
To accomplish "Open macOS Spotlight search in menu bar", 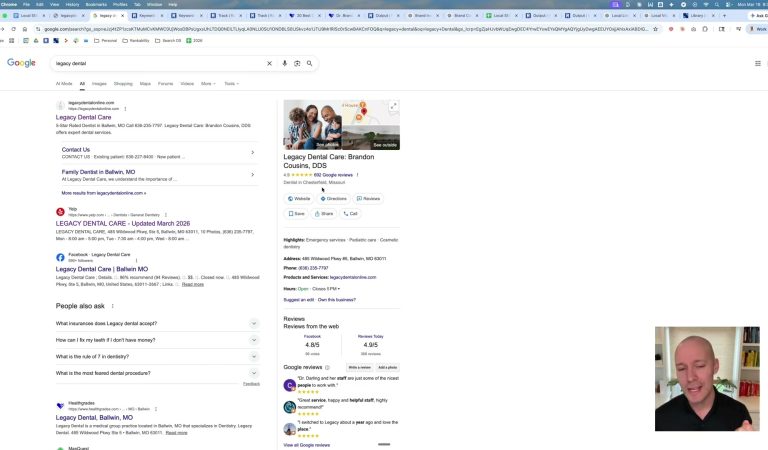I will pyautogui.click(x=717, y=4).
